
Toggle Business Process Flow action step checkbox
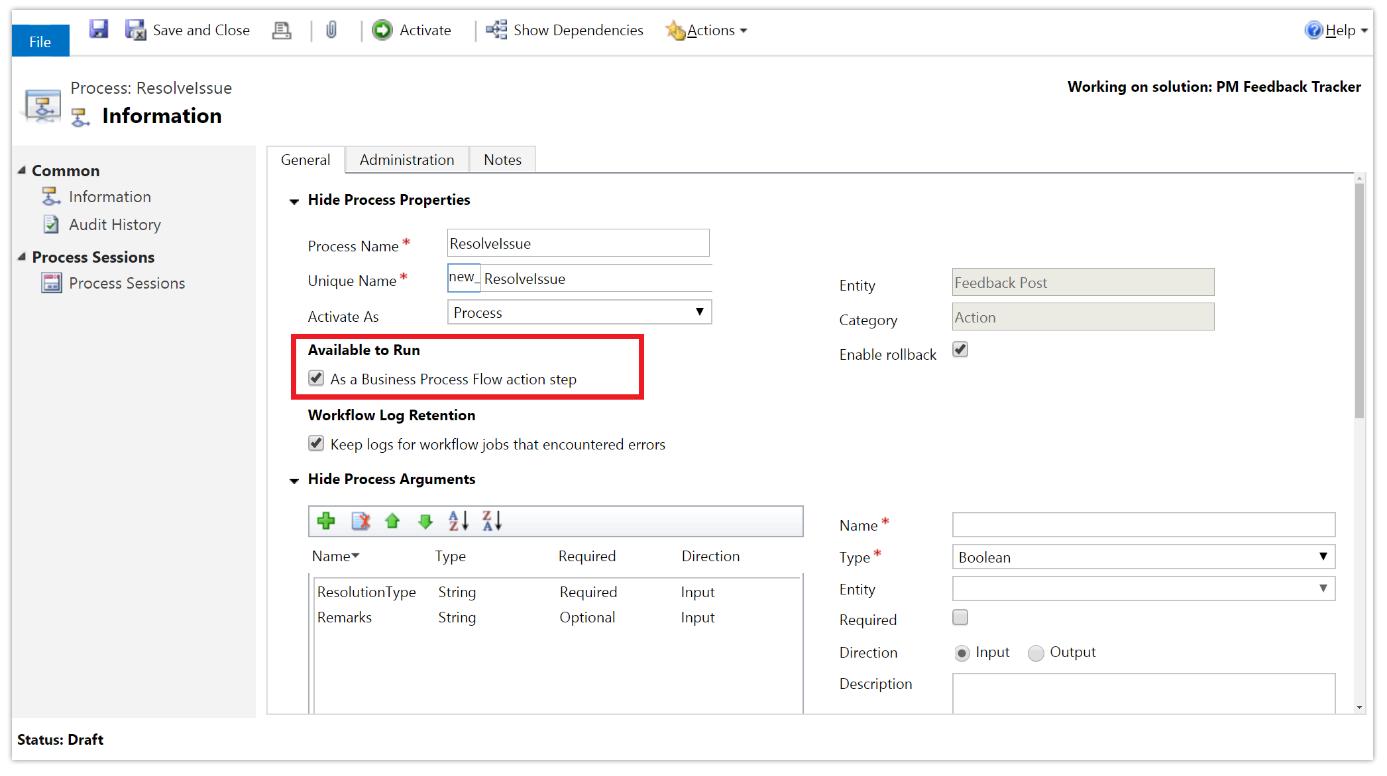(x=316, y=379)
